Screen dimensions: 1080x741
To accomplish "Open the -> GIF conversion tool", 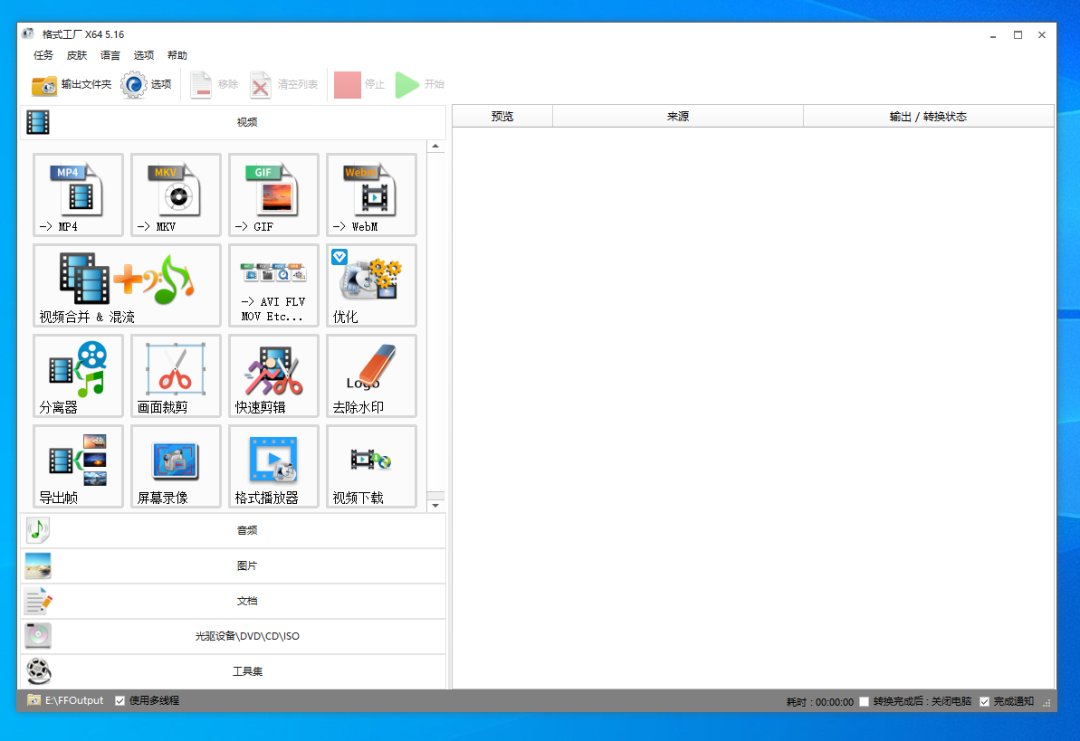I will point(273,195).
